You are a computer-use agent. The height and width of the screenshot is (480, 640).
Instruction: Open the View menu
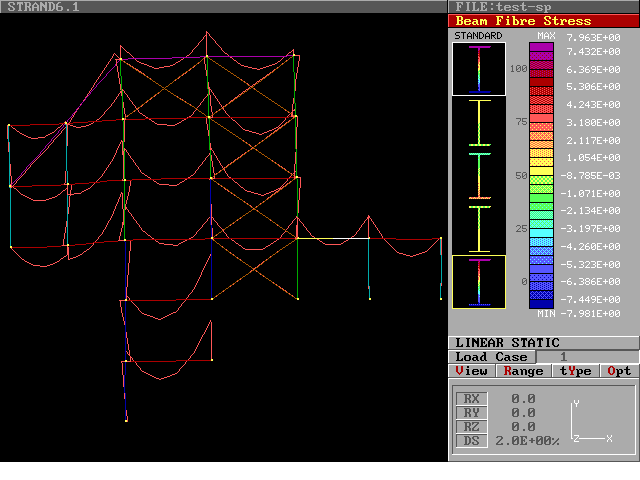[472, 371]
